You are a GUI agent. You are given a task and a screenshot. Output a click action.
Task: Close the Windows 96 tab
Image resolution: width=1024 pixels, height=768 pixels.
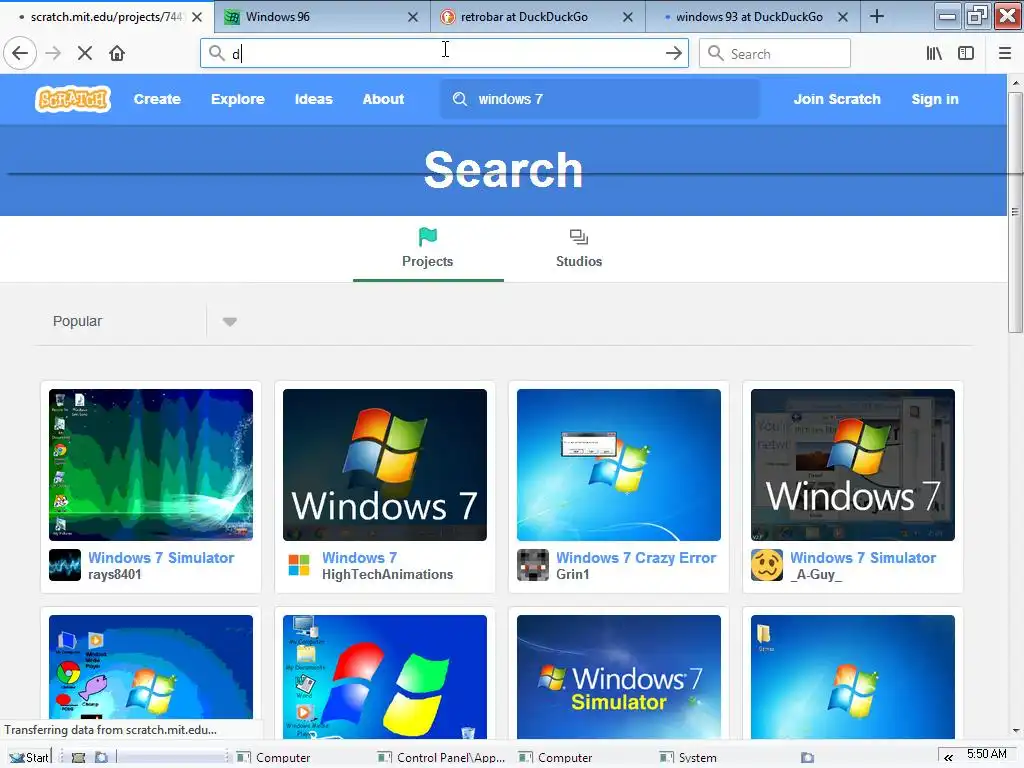pos(413,17)
